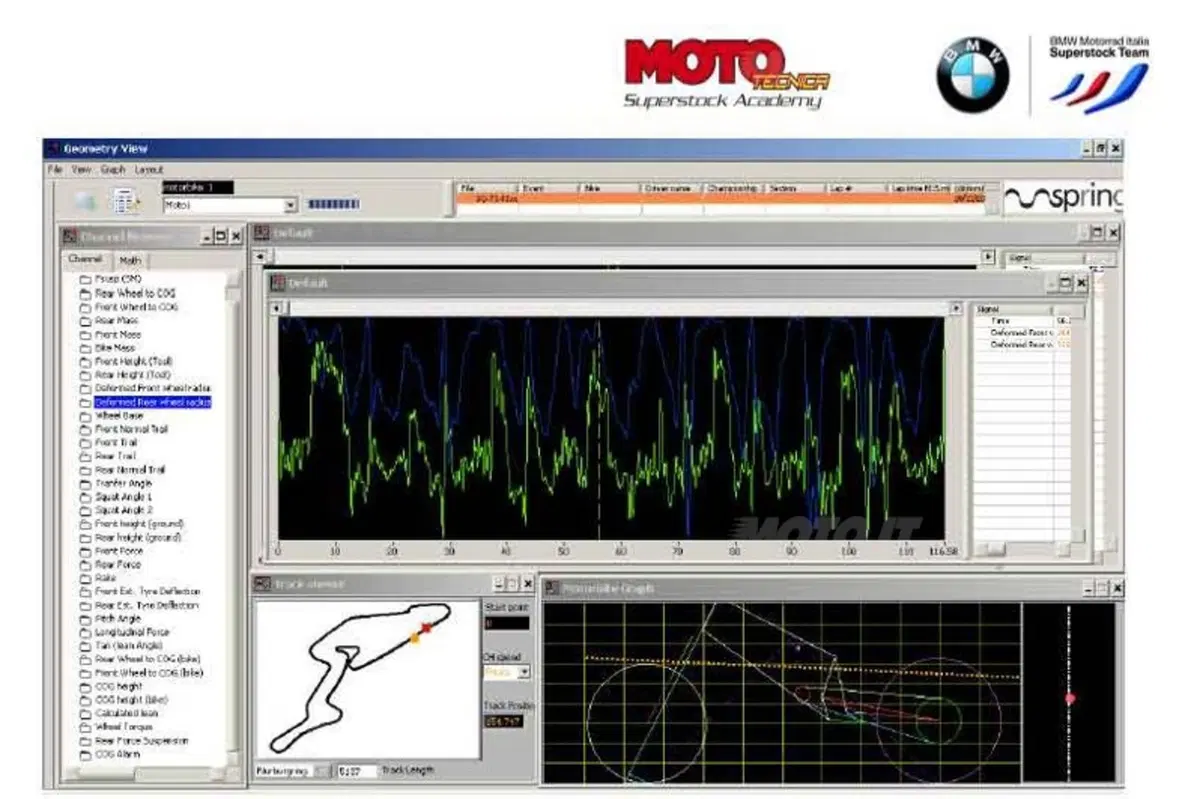Select the Transfer Angle channel
Screen dimensions: 1200x799
pos(124,484)
